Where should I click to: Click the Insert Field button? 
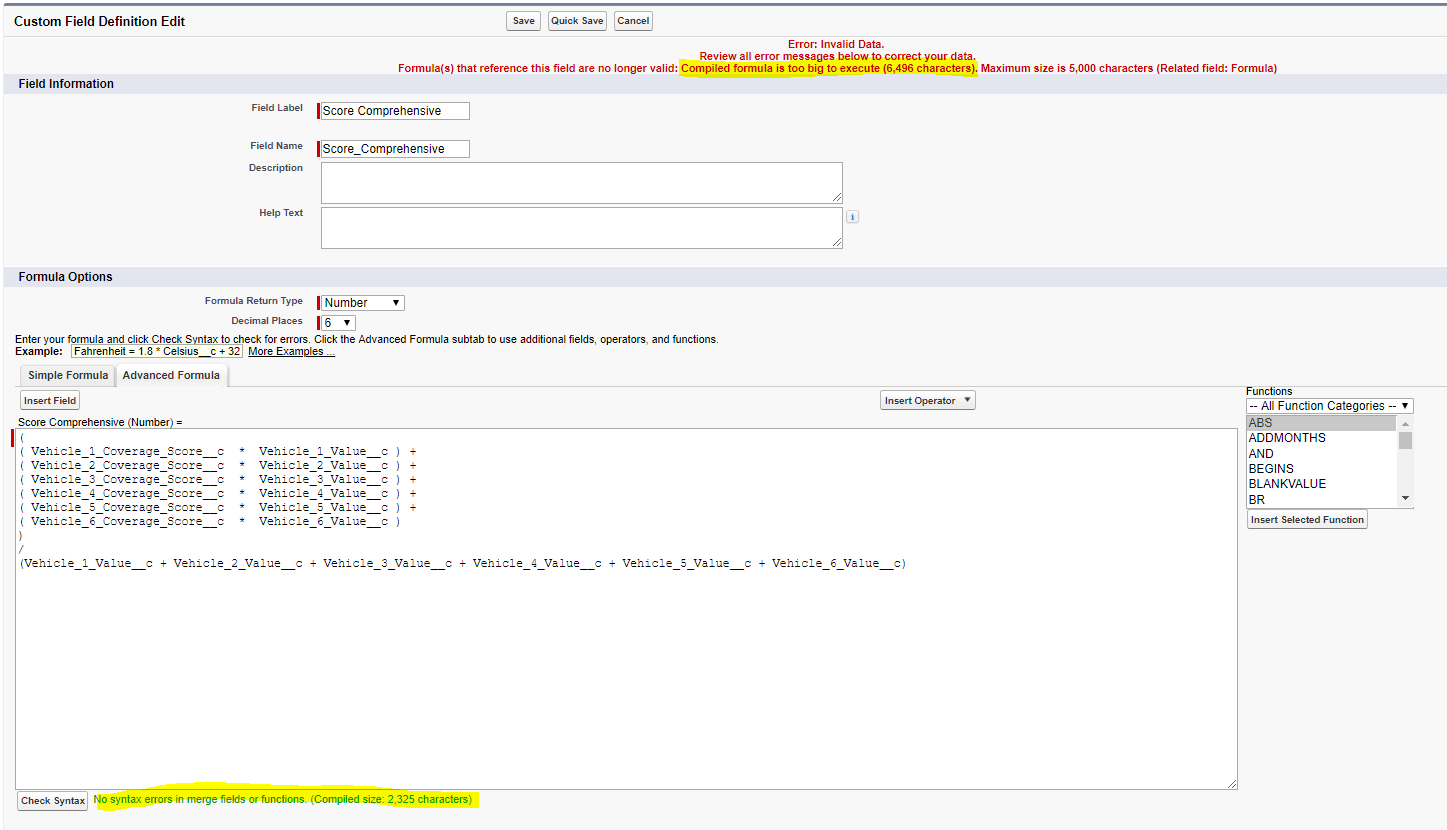49,400
